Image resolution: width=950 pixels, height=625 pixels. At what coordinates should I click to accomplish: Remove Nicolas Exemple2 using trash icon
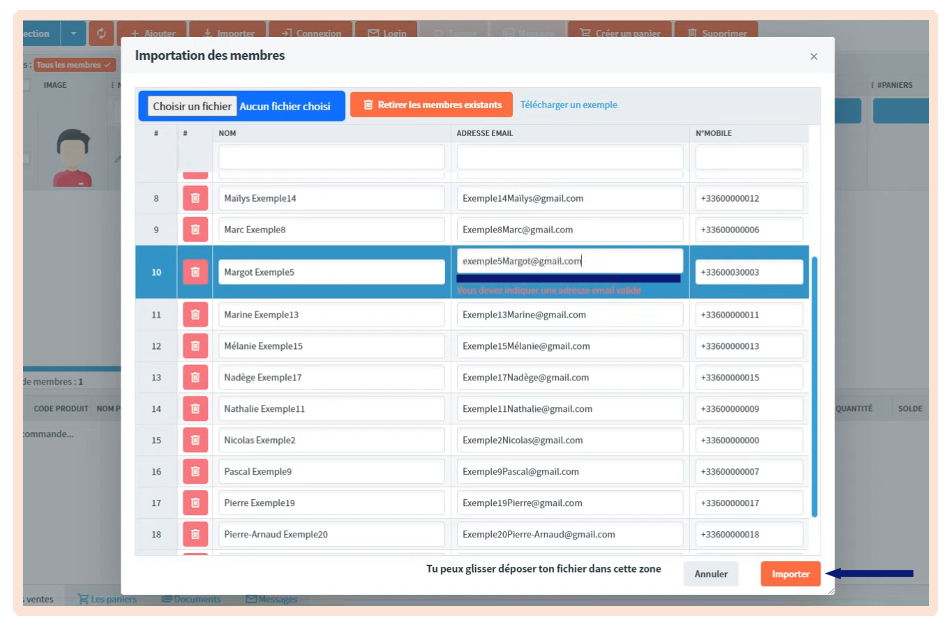pyautogui.click(x=195, y=440)
